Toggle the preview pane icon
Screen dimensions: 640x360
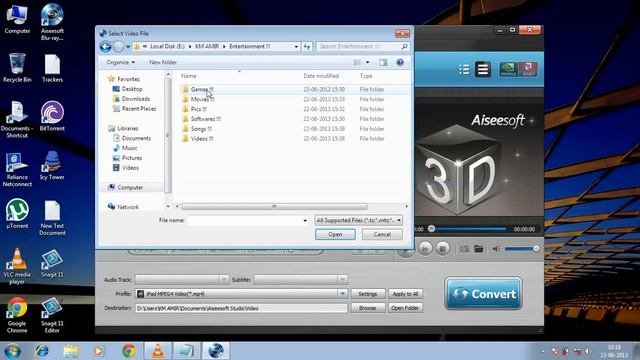click(383, 62)
